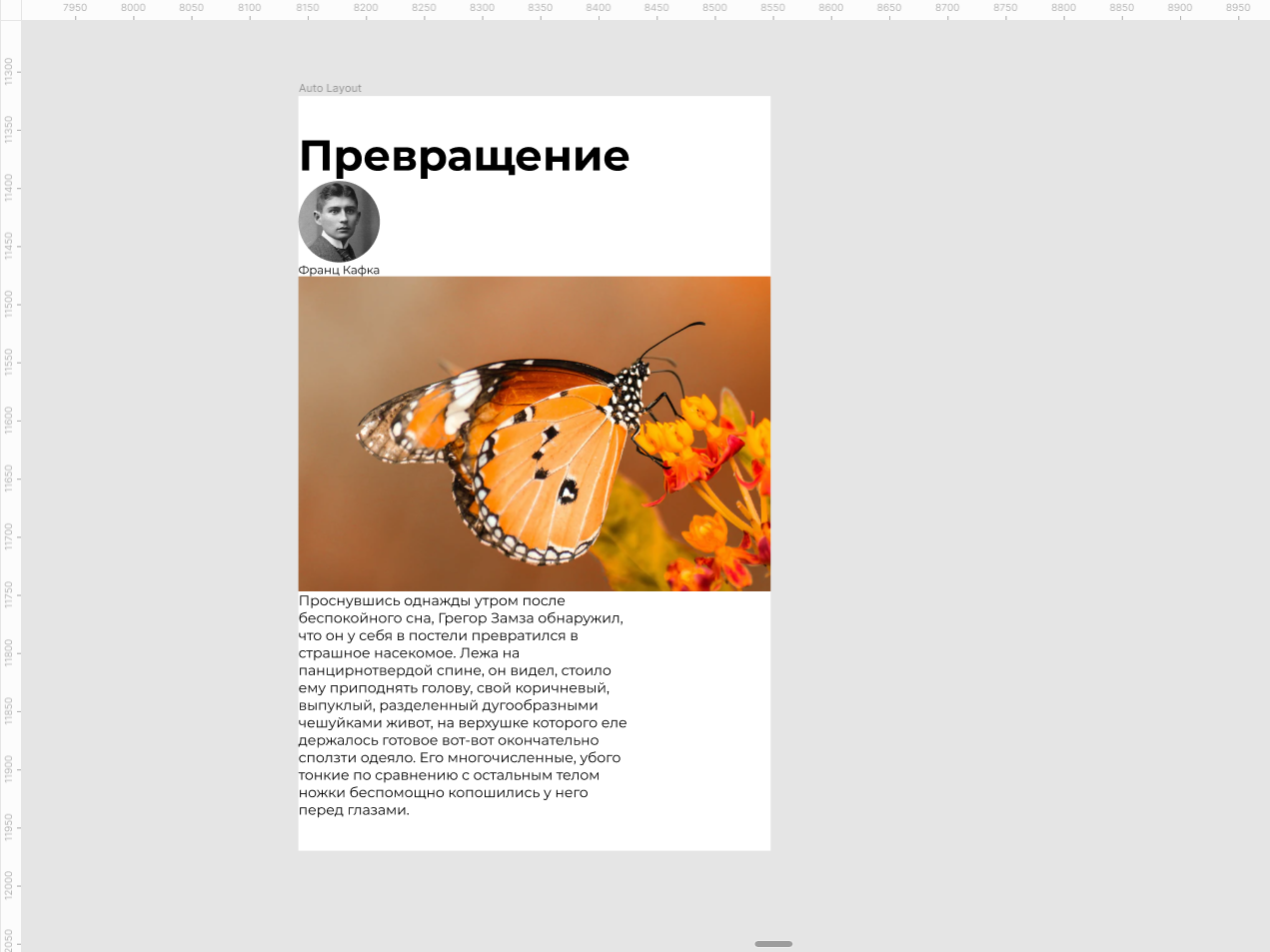The image size is (1270, 952).
Task: Grab the horizontal scrollbar handle at bottom
Action: [x=773, y=943]
